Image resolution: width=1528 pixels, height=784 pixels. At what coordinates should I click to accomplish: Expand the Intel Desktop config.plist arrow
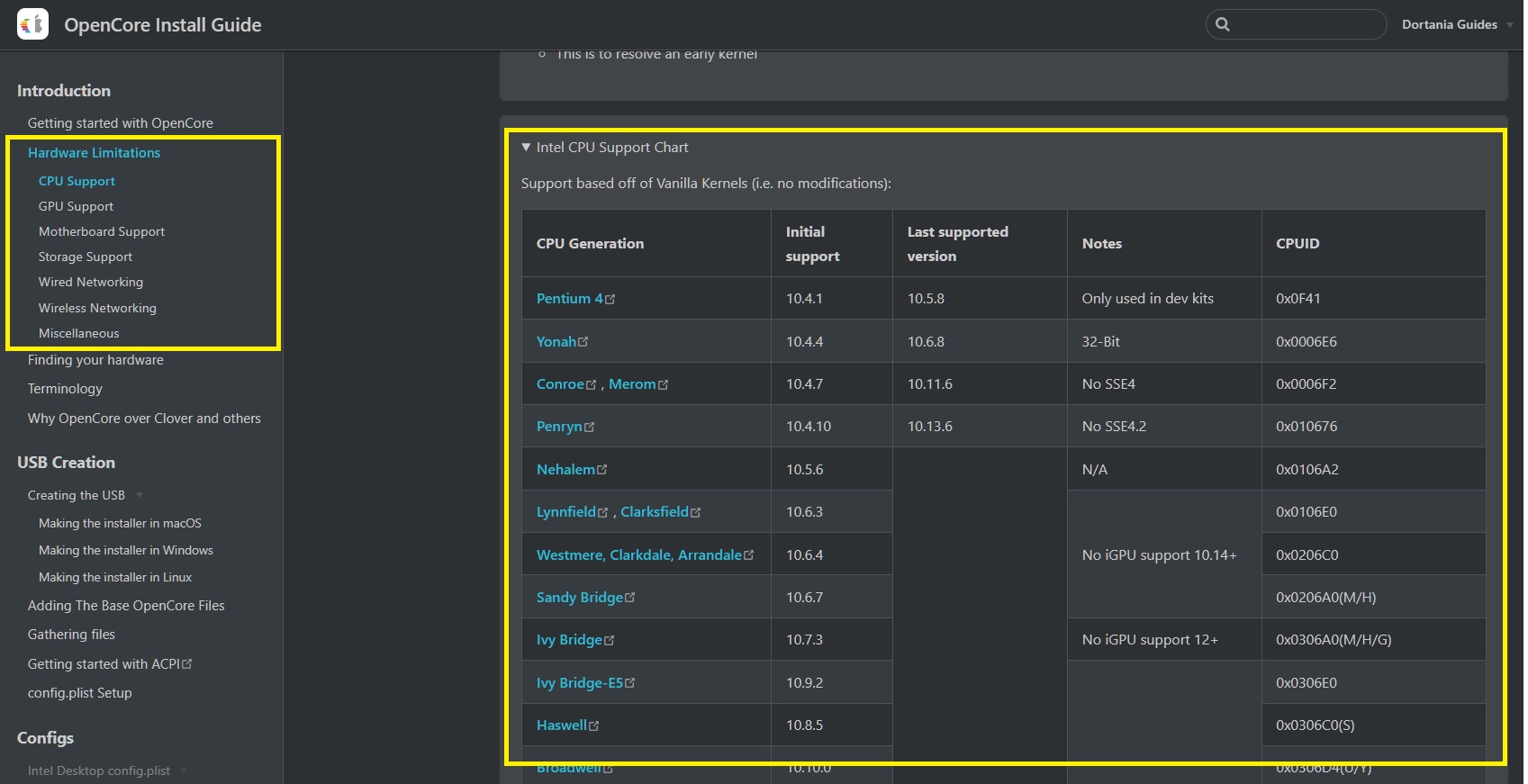tap(184, 770)
